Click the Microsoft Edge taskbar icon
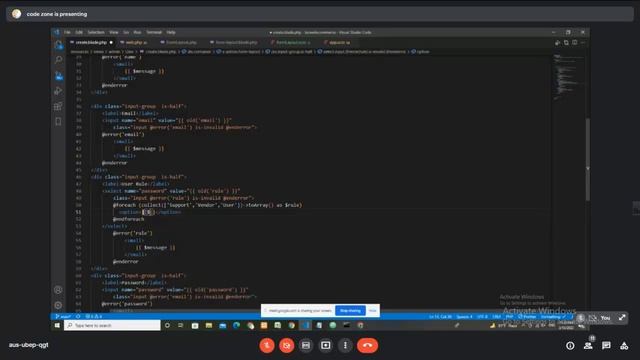This screenshot has width=640, height=360. tap(236, 325)
